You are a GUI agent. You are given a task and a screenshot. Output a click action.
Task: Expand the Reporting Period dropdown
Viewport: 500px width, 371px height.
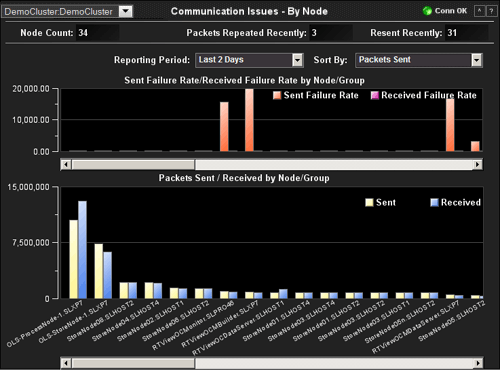pyautogui.click(x=297, y=60)
